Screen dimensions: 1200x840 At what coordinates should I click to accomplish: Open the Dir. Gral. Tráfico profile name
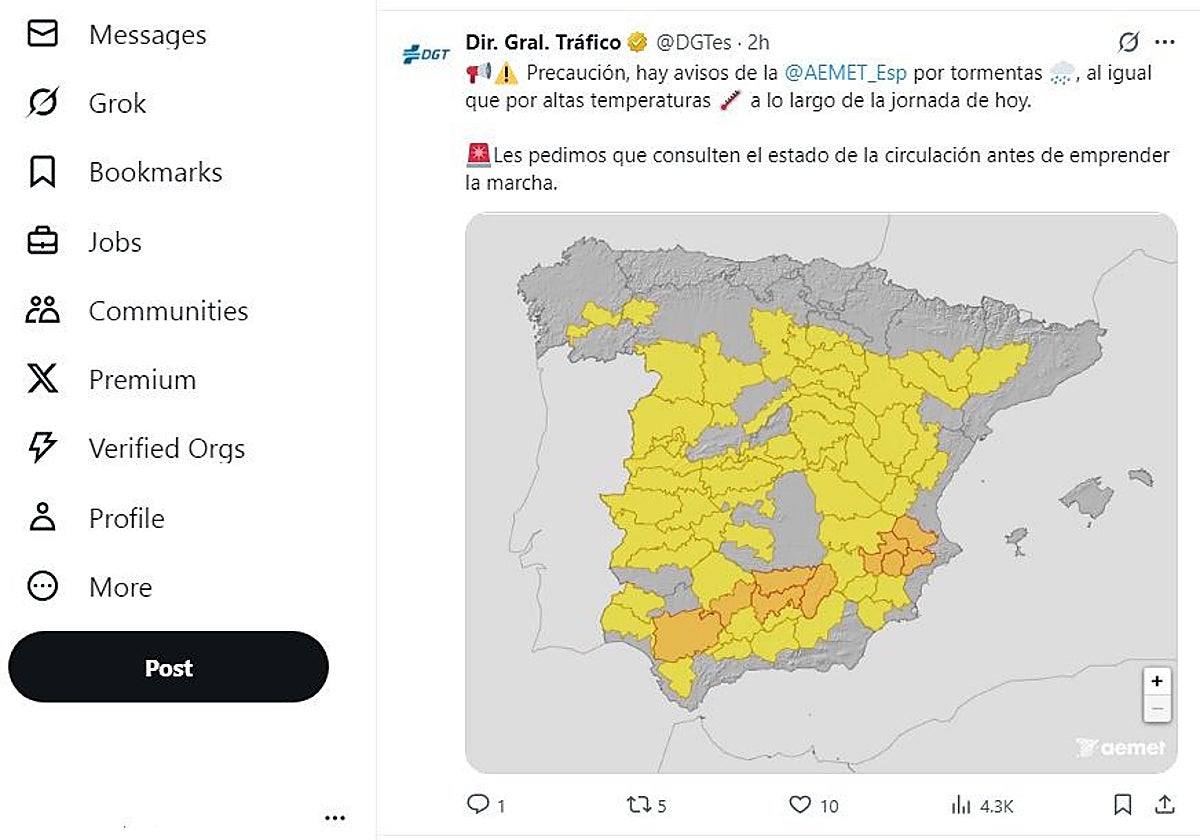[543, 42]
